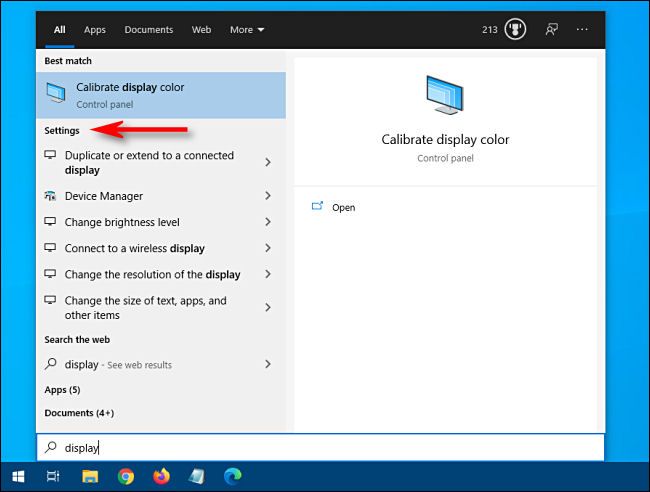
Task: Open the Windows Start button
Action: 18,477
